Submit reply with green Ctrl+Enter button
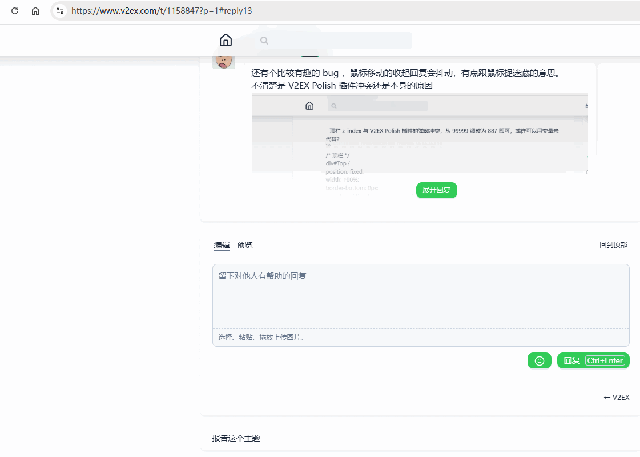 [x=593, y=360]
